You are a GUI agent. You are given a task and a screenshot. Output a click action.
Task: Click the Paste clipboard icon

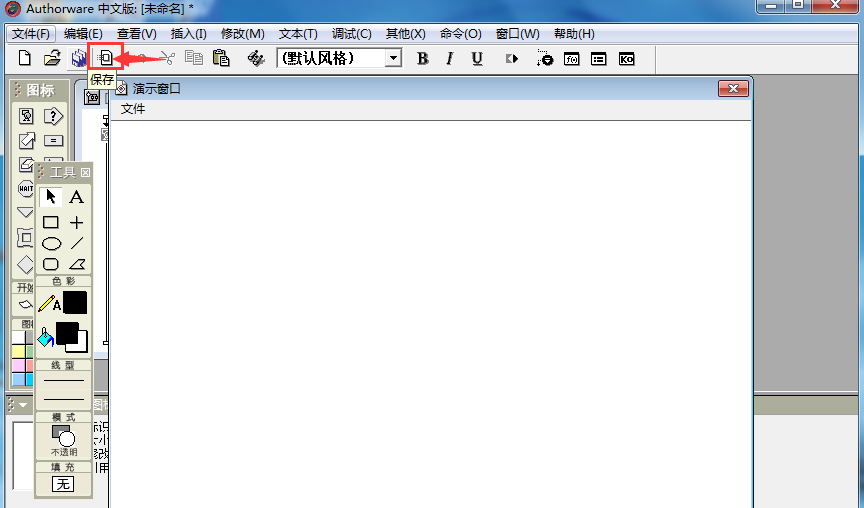tap(221, 58)
